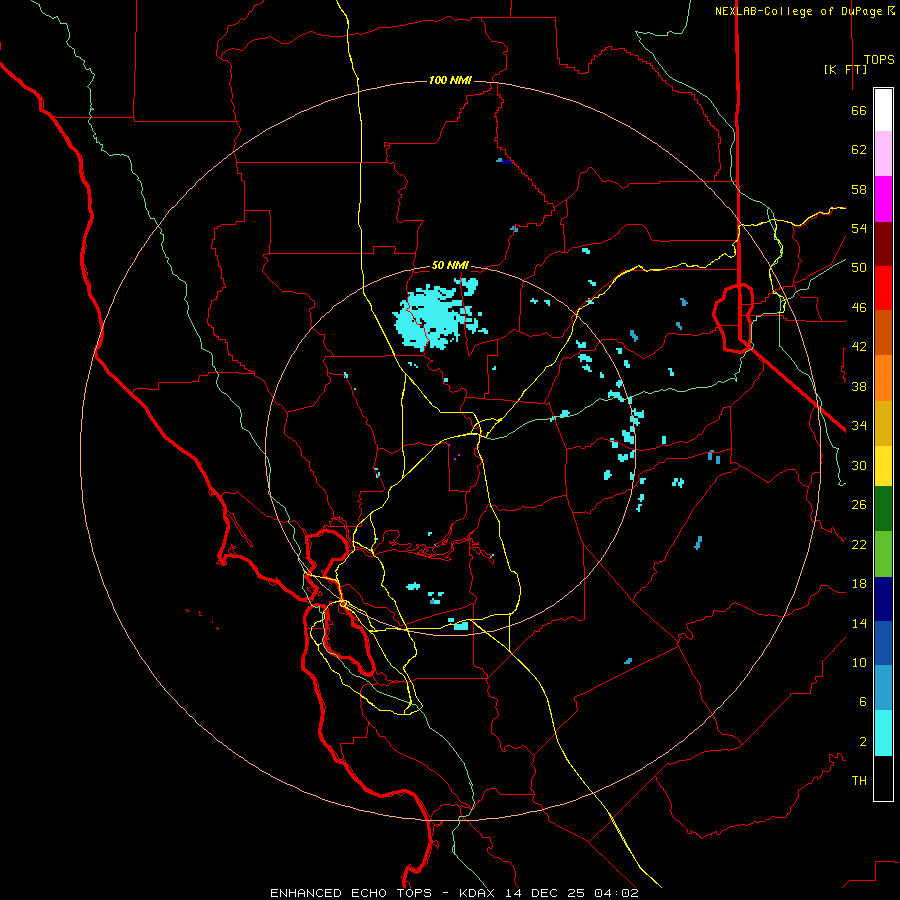Click legend value 18
The image size is (900, 900).
[x=859, y=584]
